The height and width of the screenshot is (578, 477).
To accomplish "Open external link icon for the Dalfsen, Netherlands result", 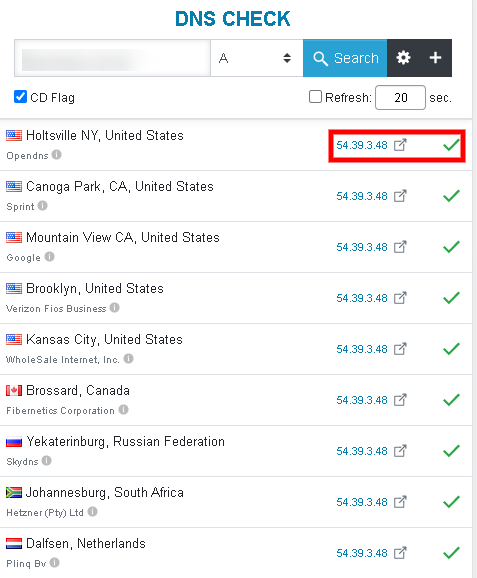I will [x=400, y=553].
